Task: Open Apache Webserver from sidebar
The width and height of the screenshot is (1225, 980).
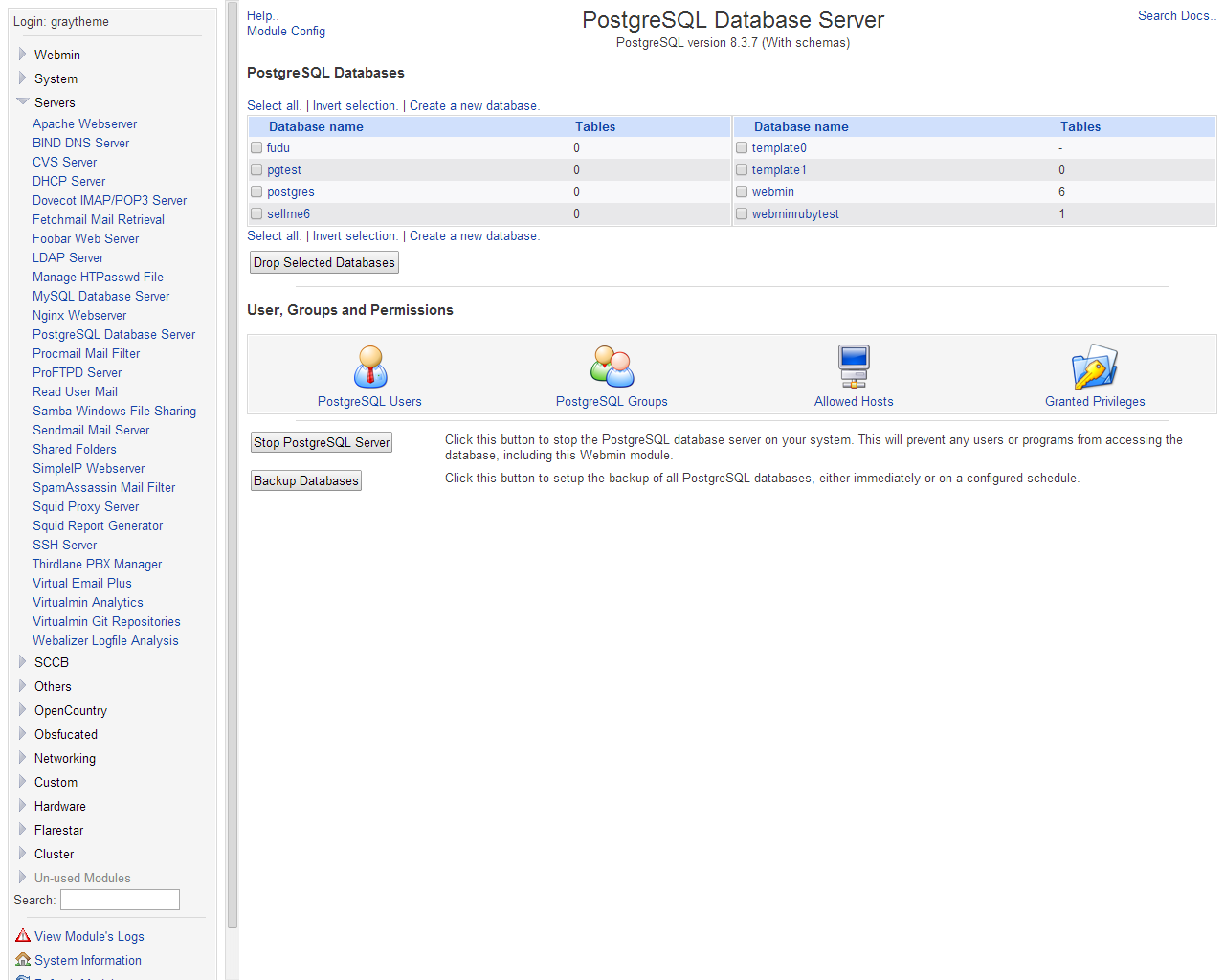Action: [x=84, y=123]
